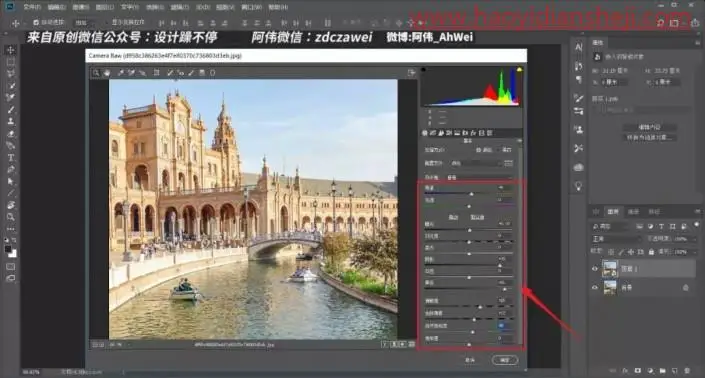
Task: Open the Camera Raw zoom level dropdown
Action: (x=120, y=344)
